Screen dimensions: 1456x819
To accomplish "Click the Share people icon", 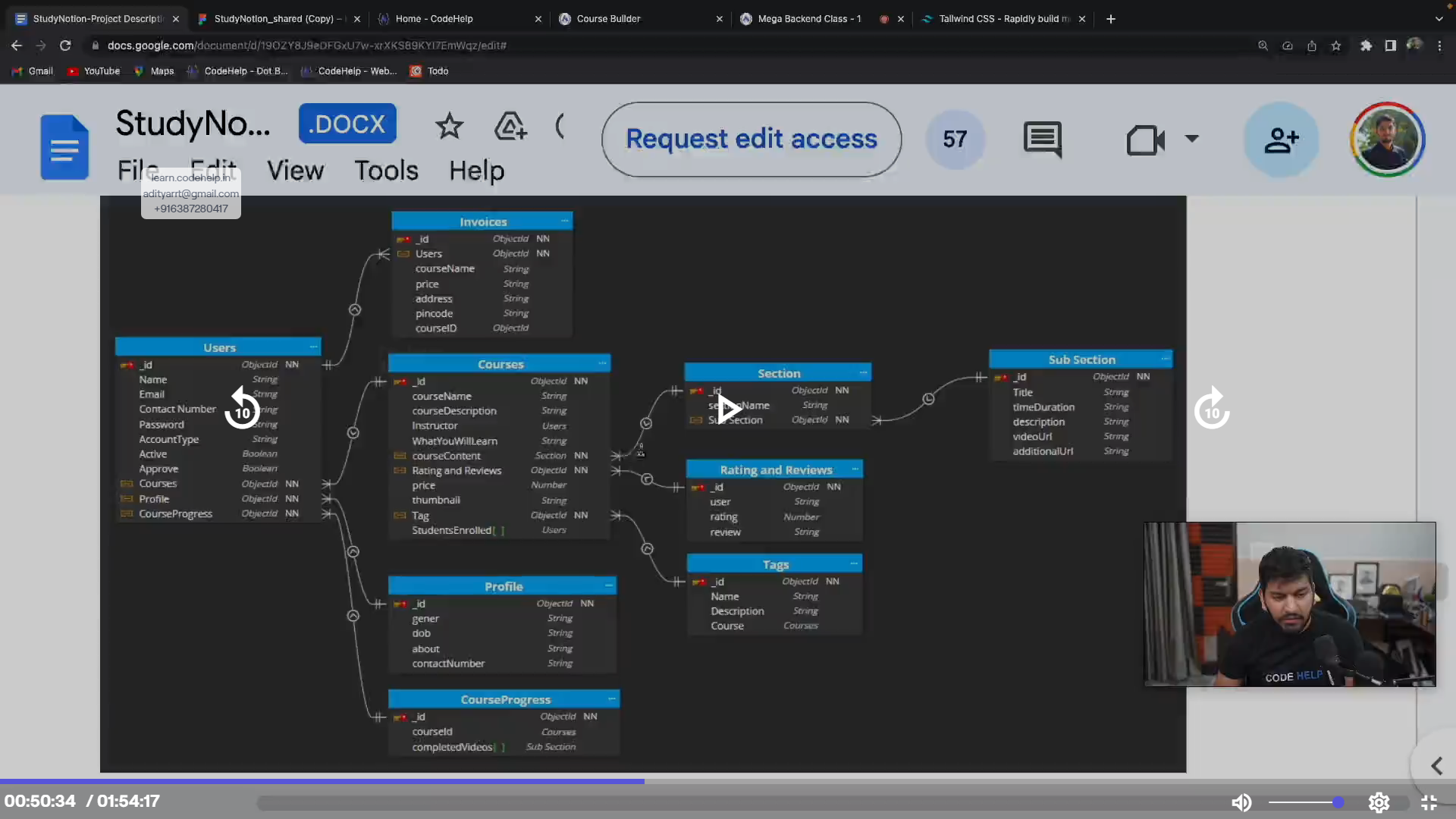I will pos(1281,140).
